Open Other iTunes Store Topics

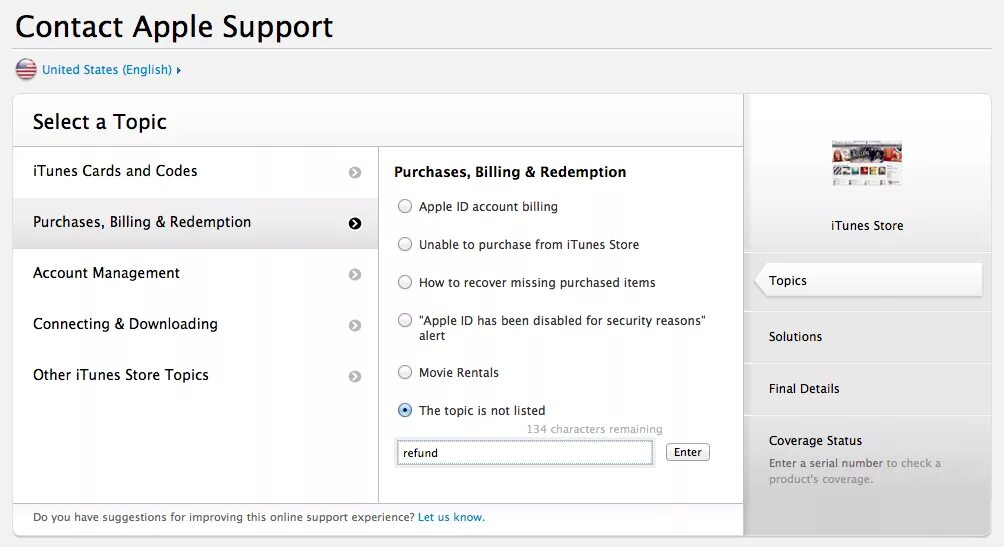(195, 375)
